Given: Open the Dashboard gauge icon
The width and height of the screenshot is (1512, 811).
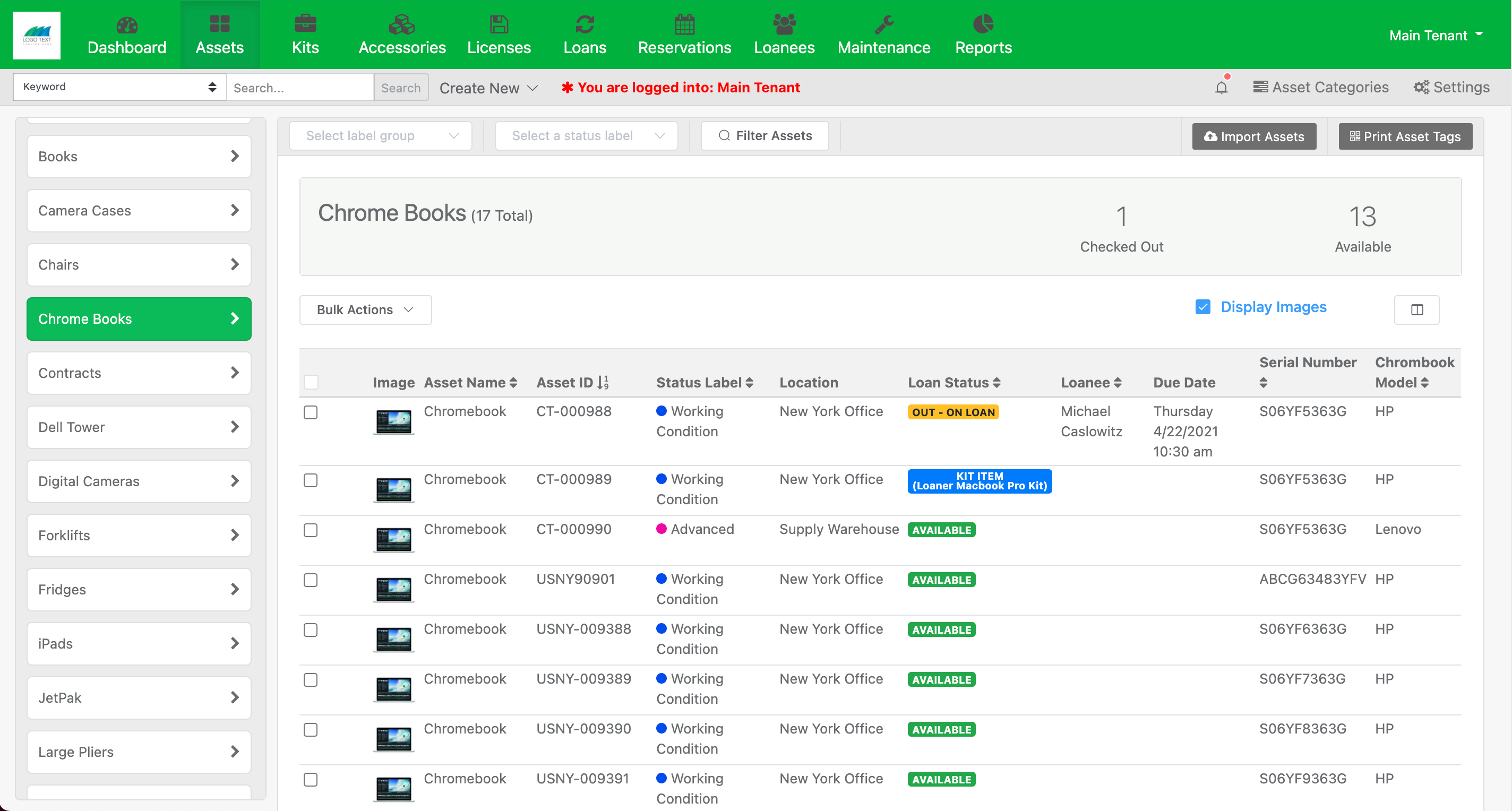Looking at the screenshot, I should 127,24.
